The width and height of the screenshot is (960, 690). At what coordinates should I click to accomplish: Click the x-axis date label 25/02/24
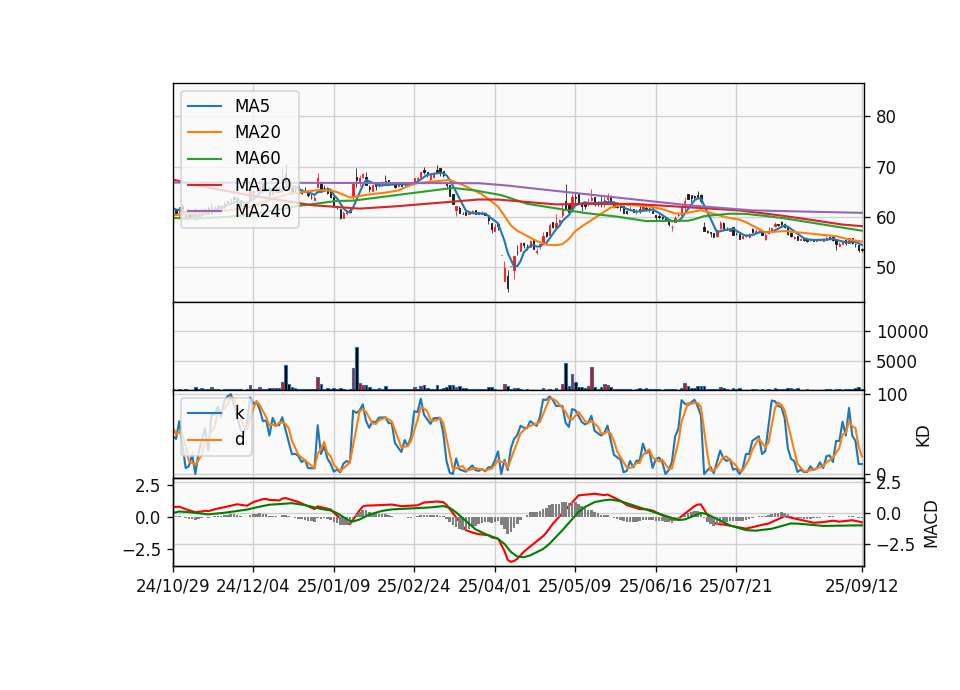coord(414,586)
